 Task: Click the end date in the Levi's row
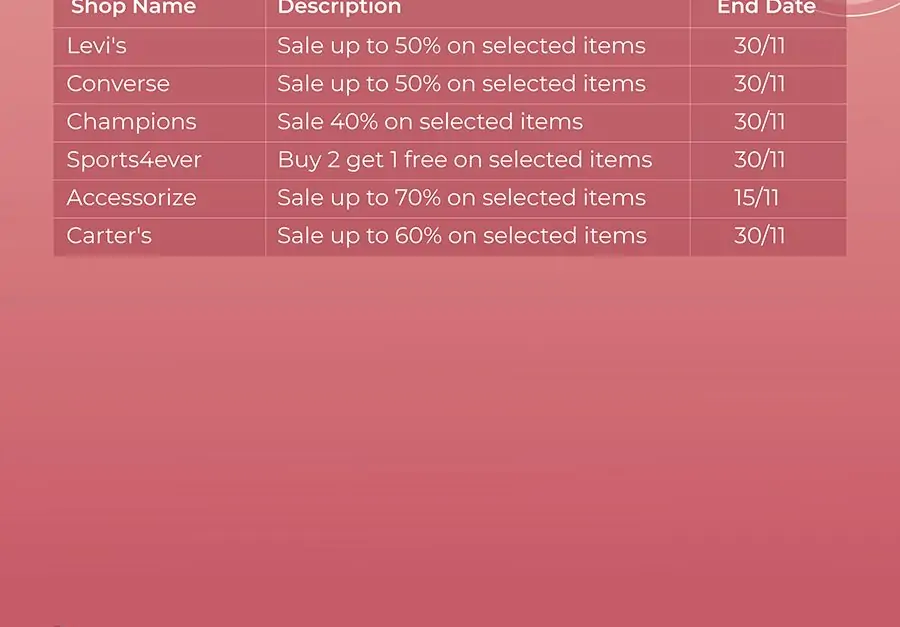[759, 46]
